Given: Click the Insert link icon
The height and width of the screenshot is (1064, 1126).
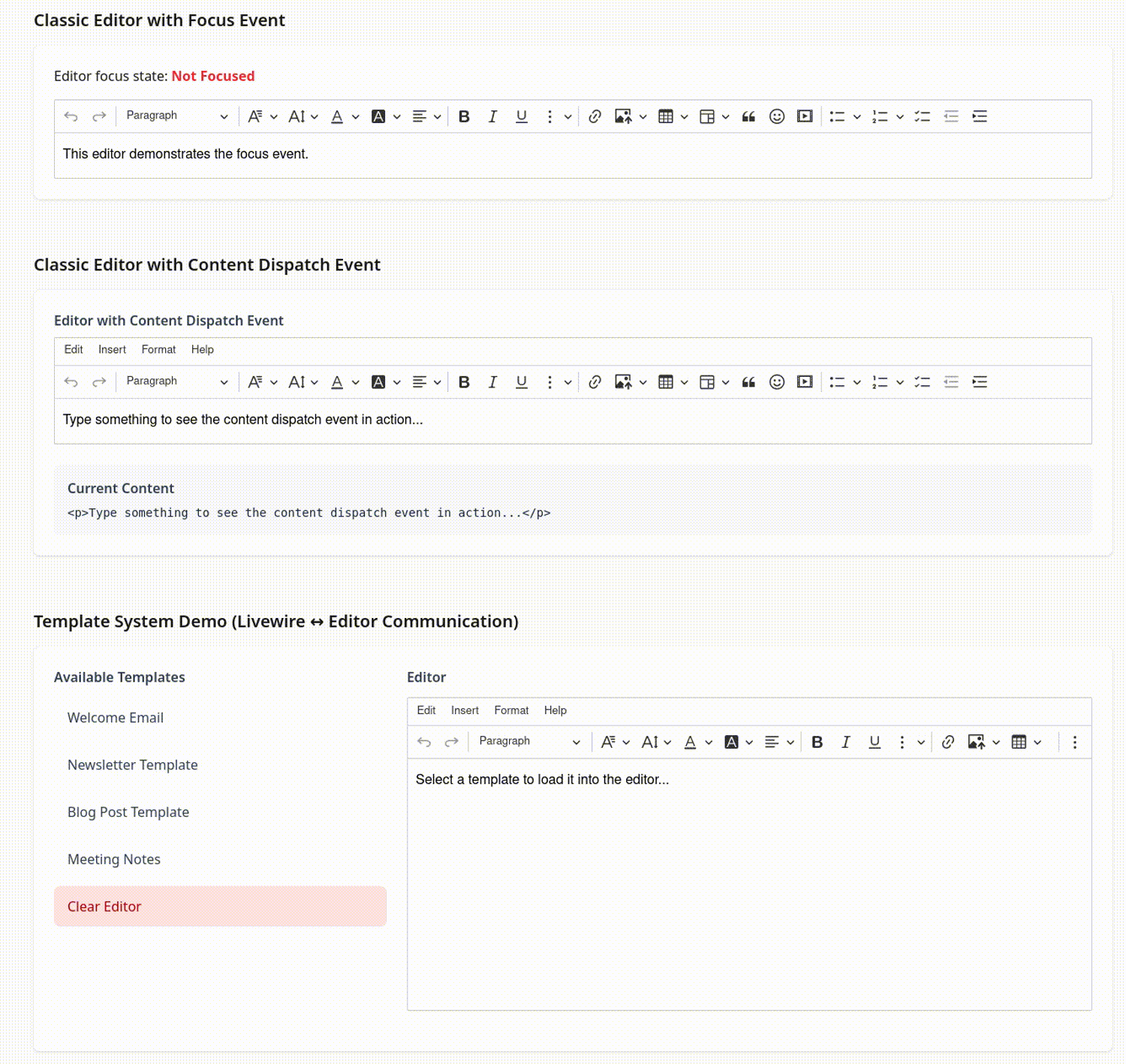Looking at the screenshot, I should (595, 116).
